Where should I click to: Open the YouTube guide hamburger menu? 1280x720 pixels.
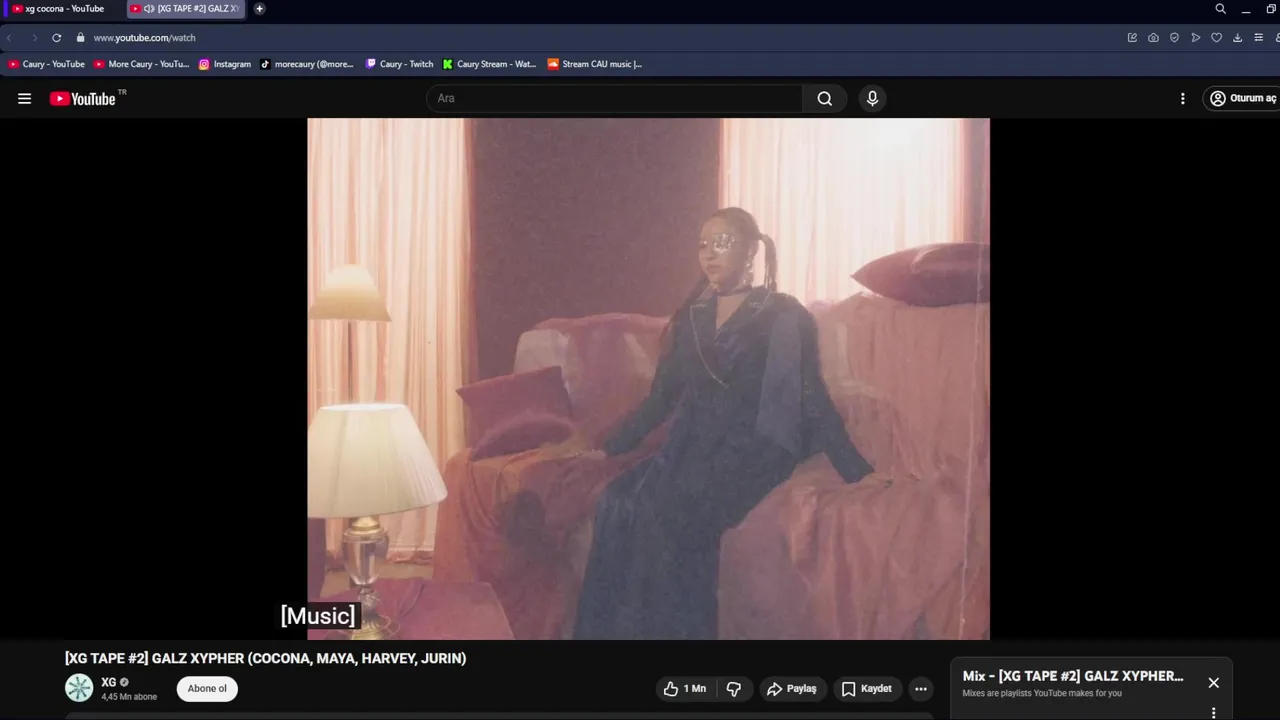pyautogui.click(x=24, y=98)
